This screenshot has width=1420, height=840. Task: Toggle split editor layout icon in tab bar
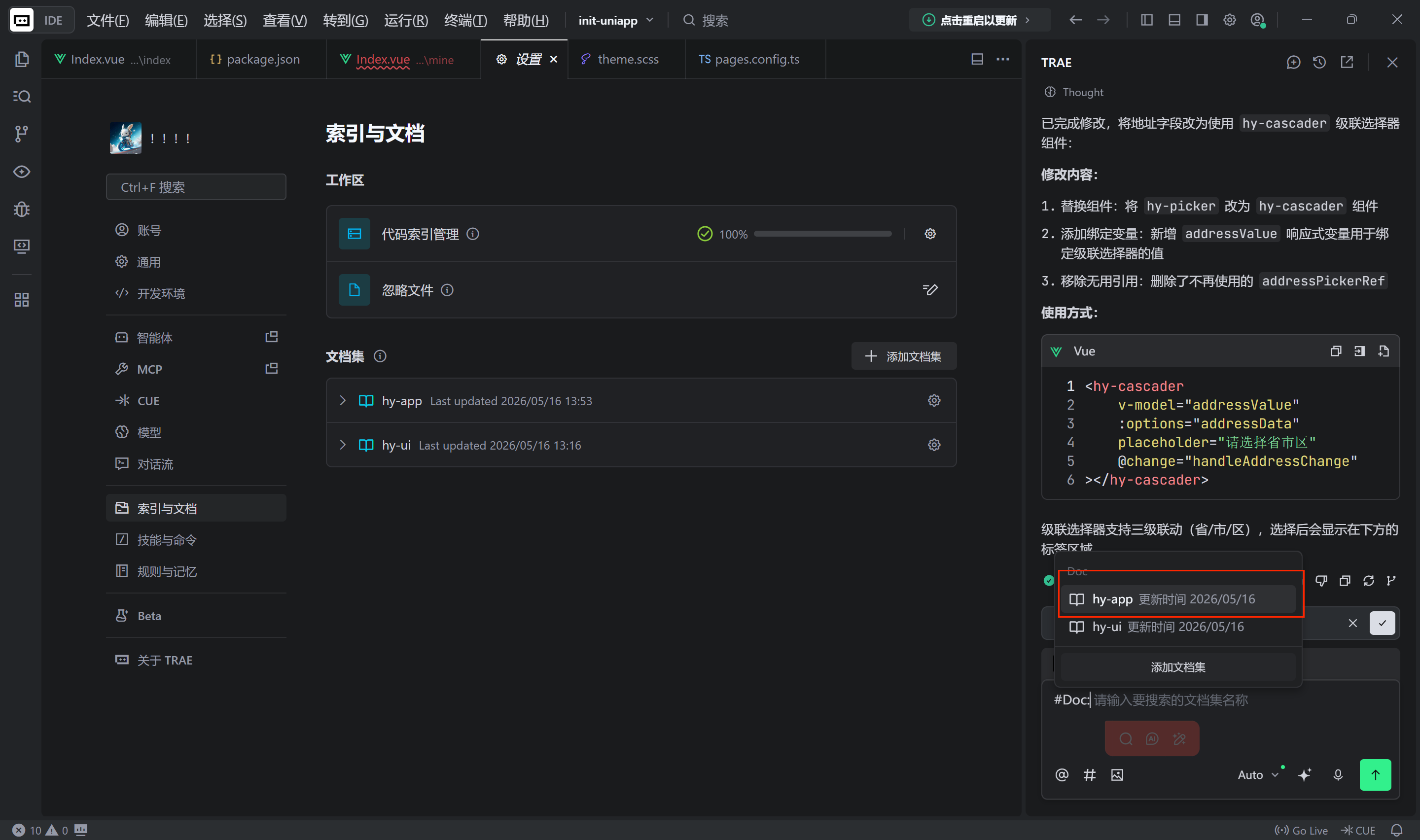click(977, 59)
